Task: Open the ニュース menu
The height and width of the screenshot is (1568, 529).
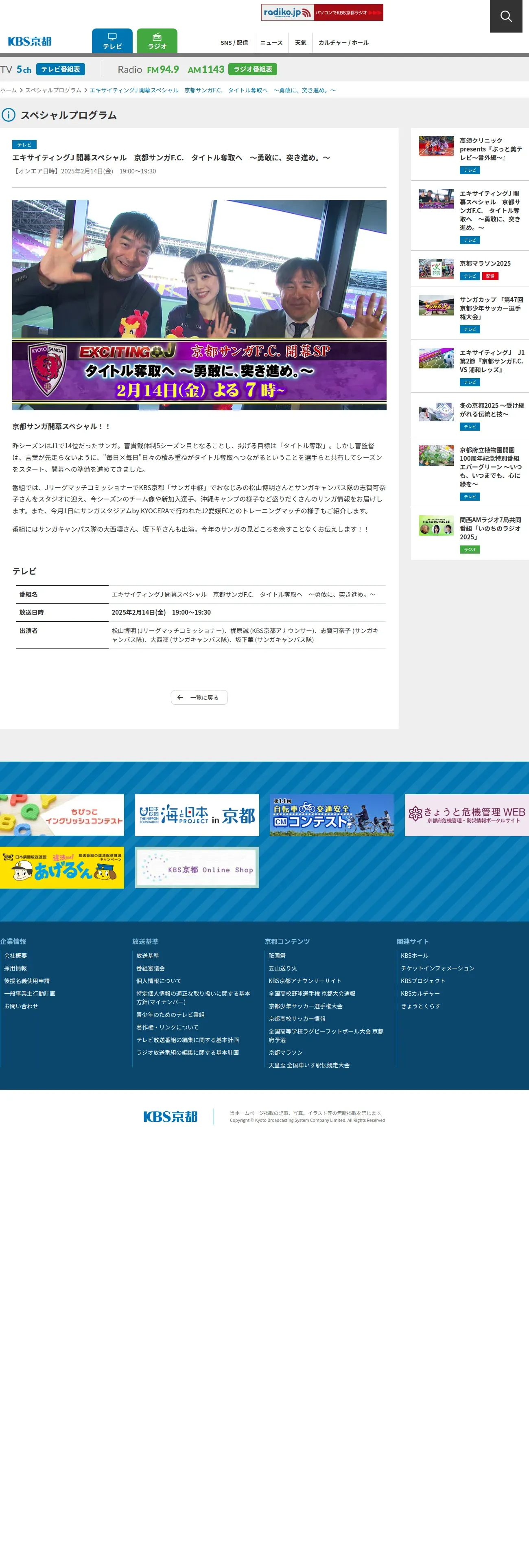Action: pyautogui.click(x=271, y=43)
